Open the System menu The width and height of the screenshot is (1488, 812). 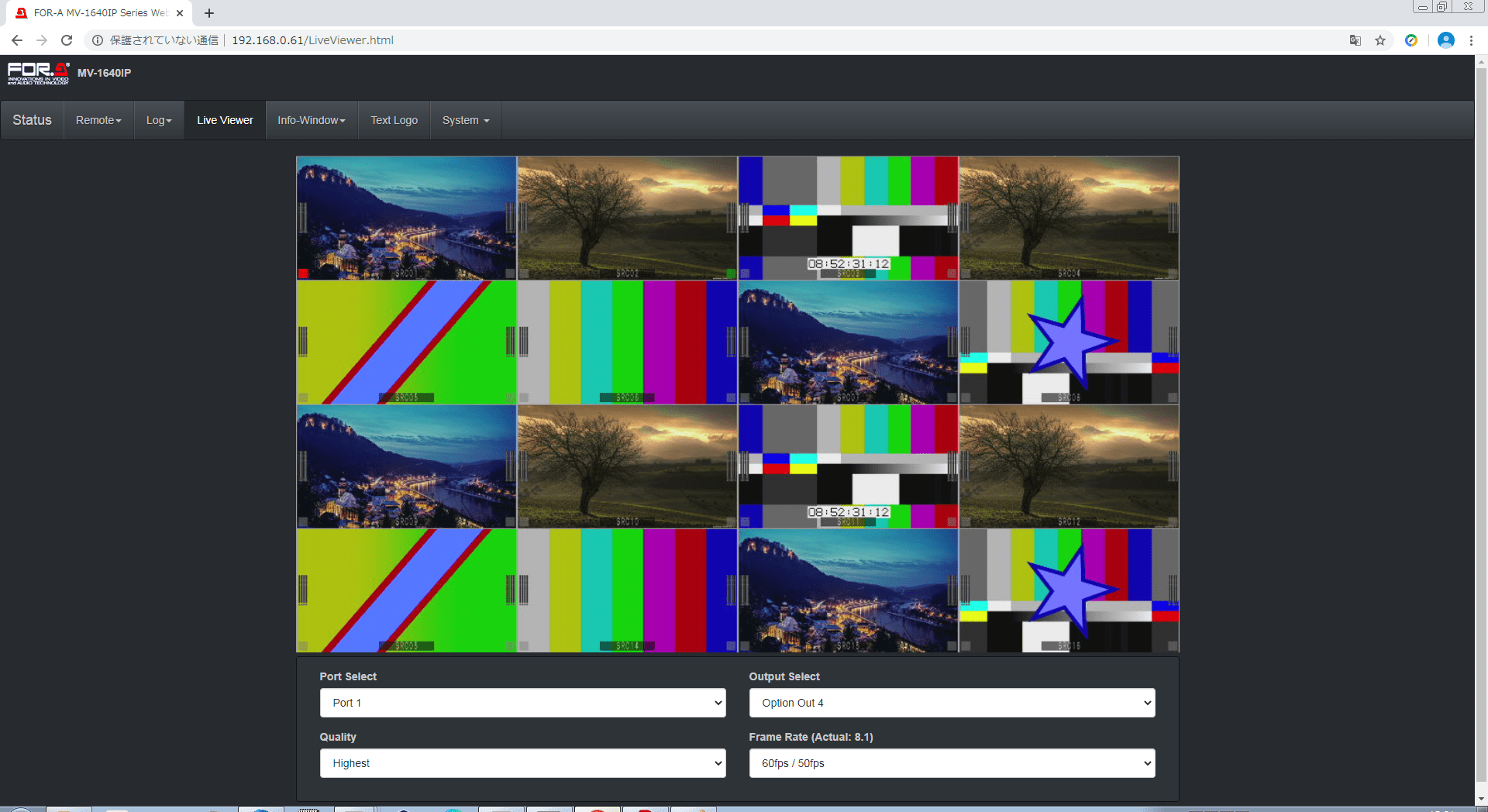pyautogui.click(x=466, y=120)
